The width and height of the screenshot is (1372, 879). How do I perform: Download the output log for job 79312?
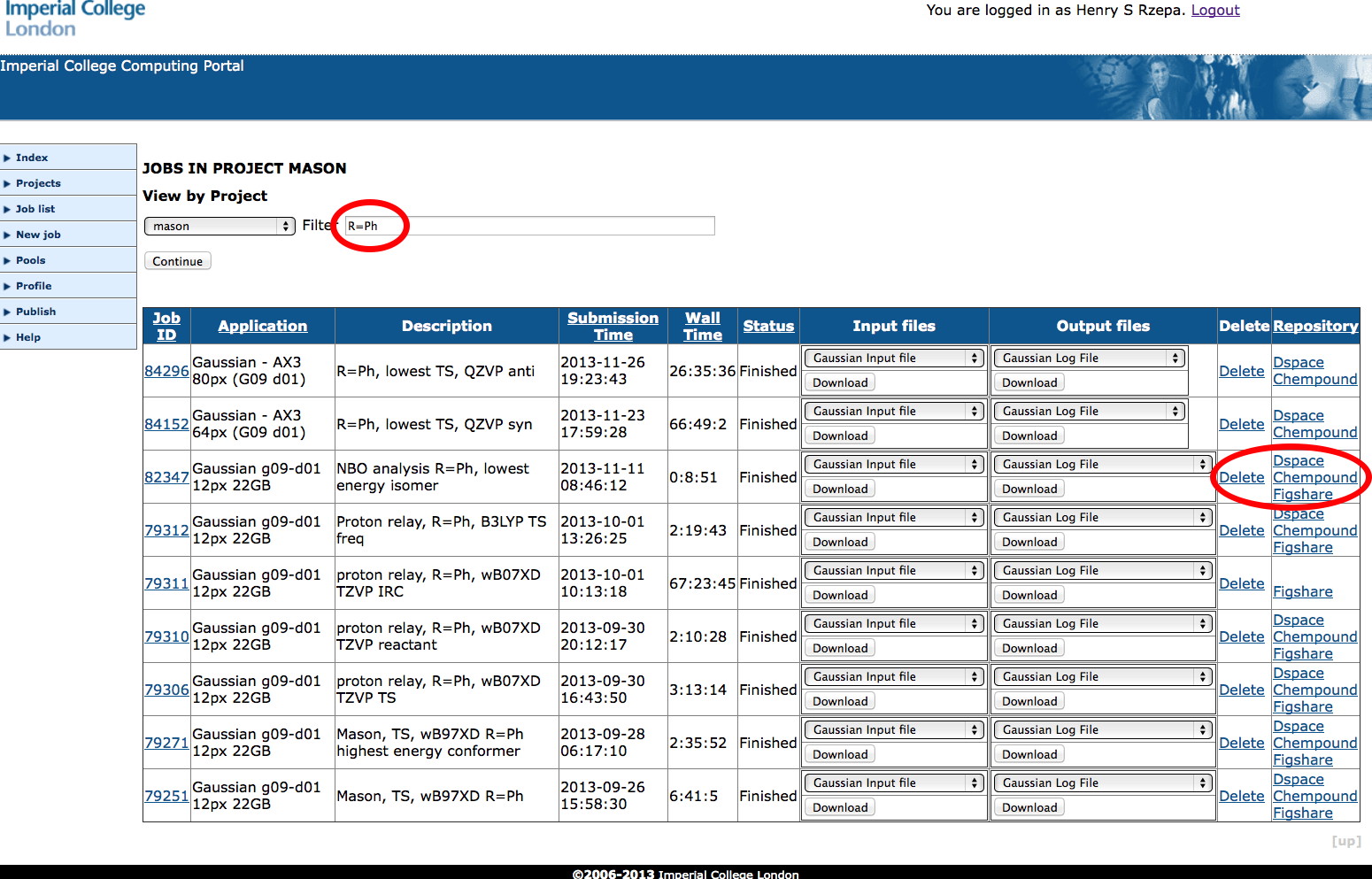click(x=1029, y=542)
